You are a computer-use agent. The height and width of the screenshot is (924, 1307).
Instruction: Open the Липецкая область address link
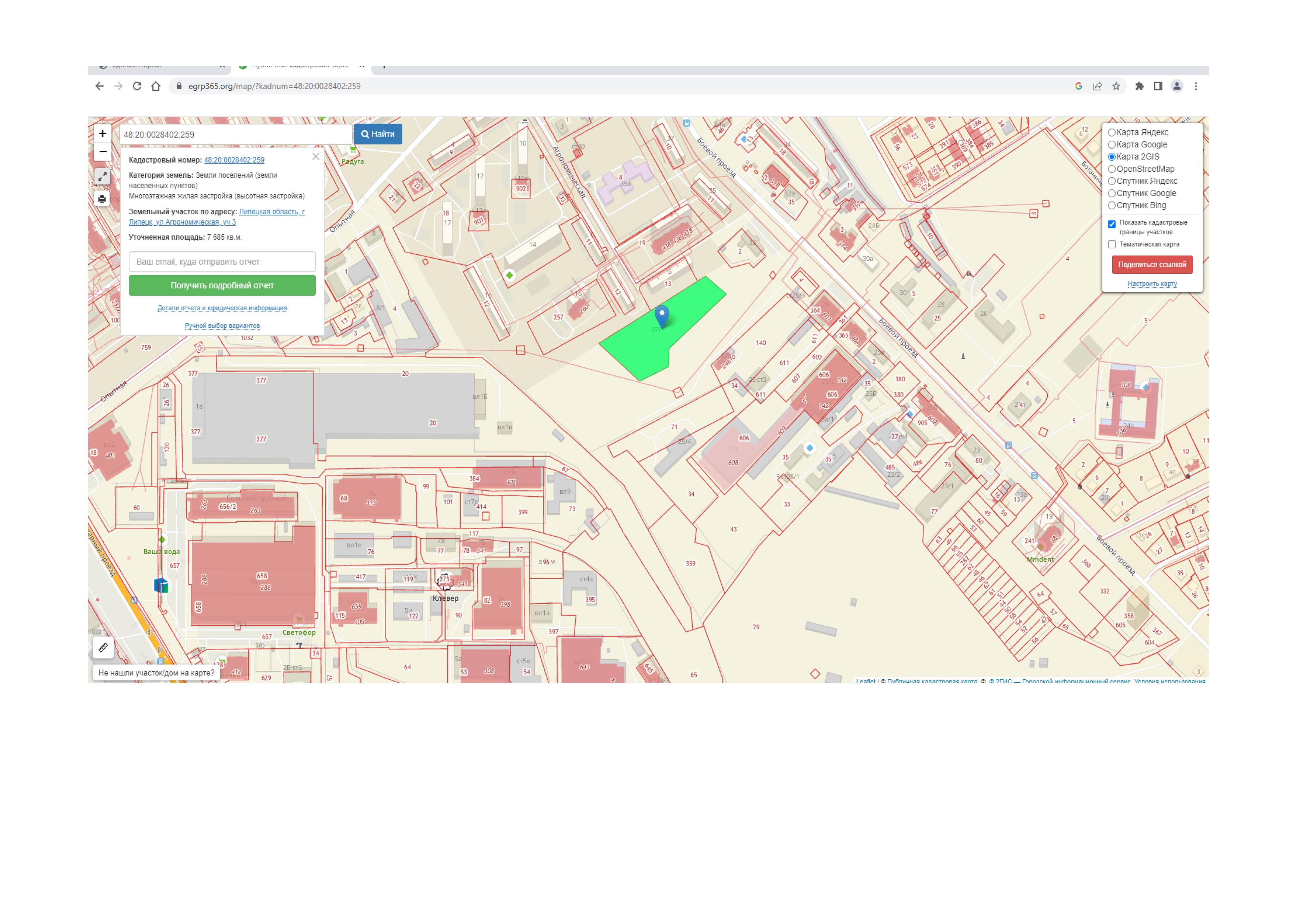coord(216,217)
